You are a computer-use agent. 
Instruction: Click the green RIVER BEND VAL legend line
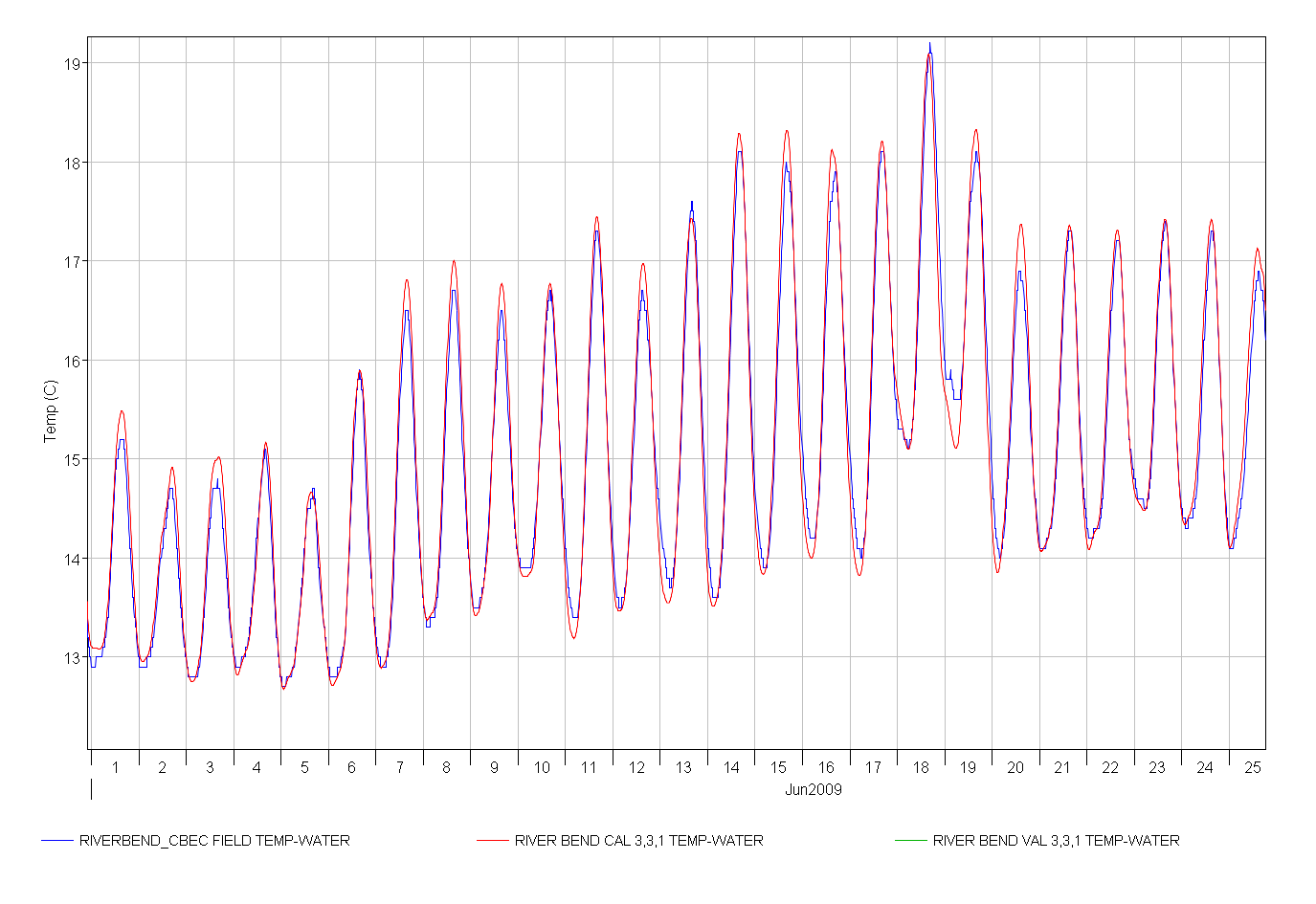[910, 841]
